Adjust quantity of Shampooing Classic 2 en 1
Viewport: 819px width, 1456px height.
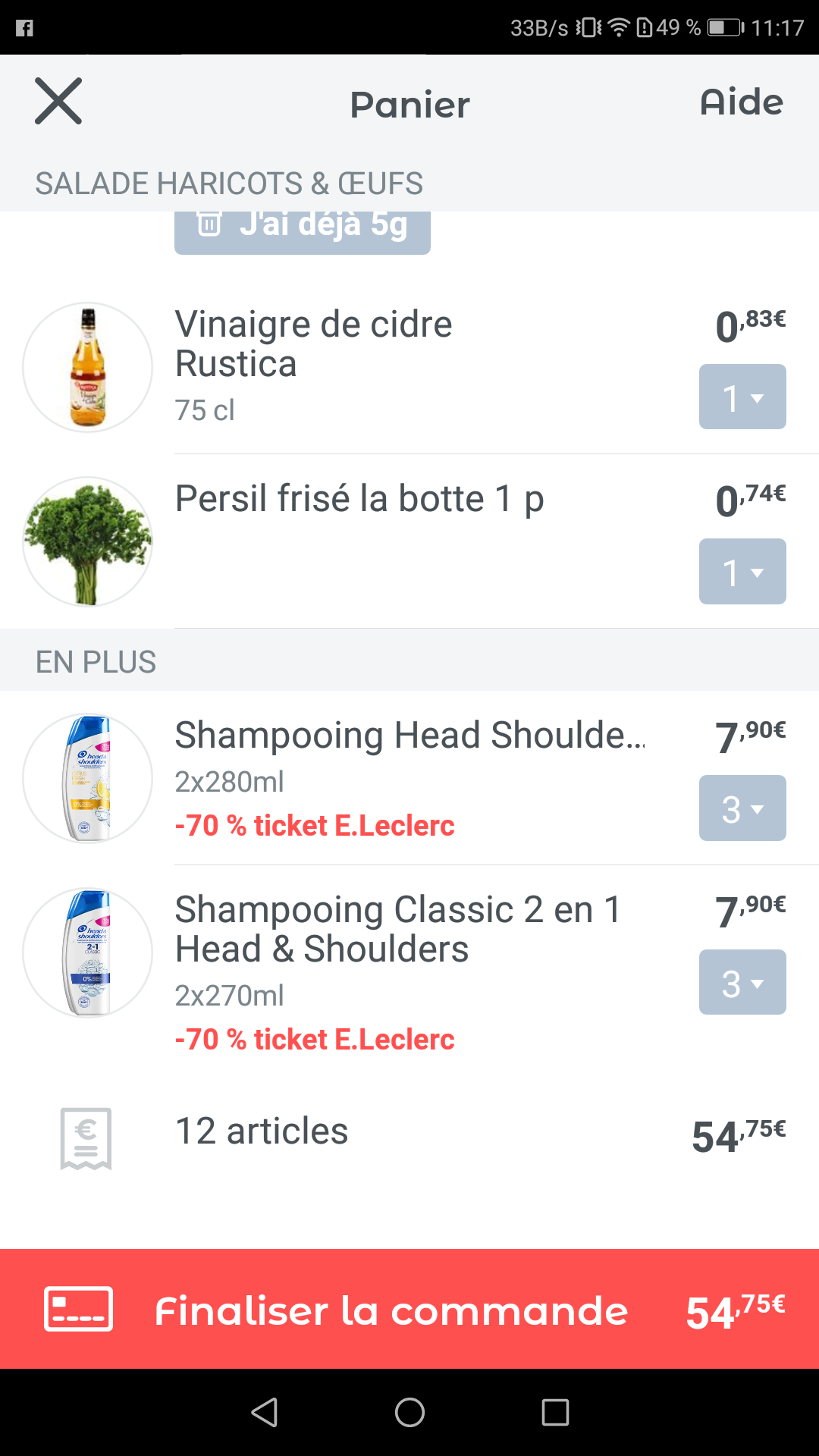tap(742, 983)
